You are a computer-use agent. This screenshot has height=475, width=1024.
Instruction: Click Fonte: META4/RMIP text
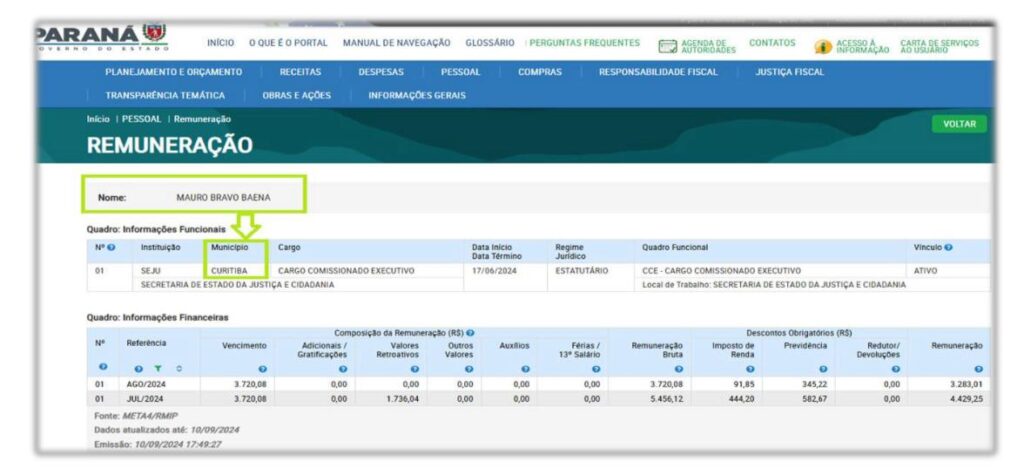click(x=136, y=416)
